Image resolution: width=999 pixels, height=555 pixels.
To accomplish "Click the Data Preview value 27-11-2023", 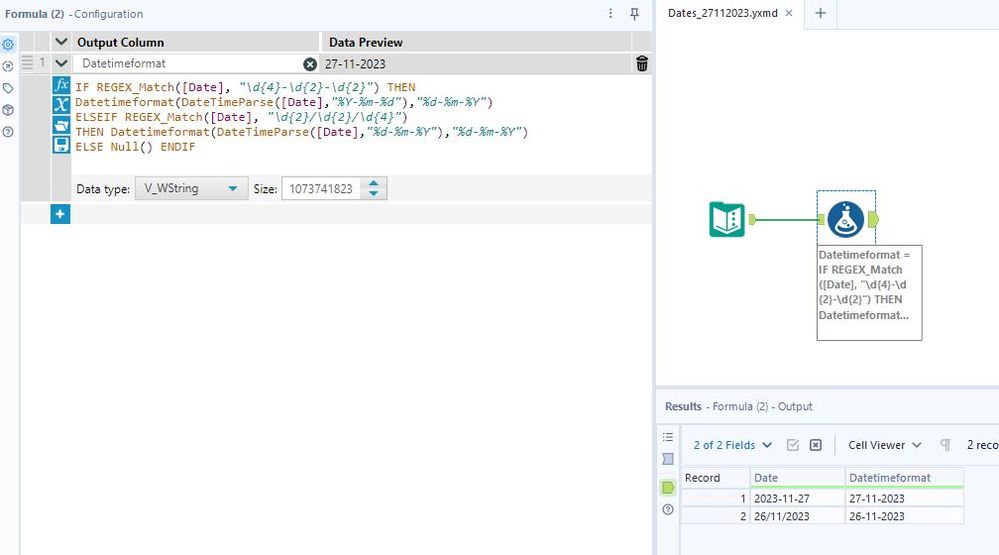I will 355,64.
